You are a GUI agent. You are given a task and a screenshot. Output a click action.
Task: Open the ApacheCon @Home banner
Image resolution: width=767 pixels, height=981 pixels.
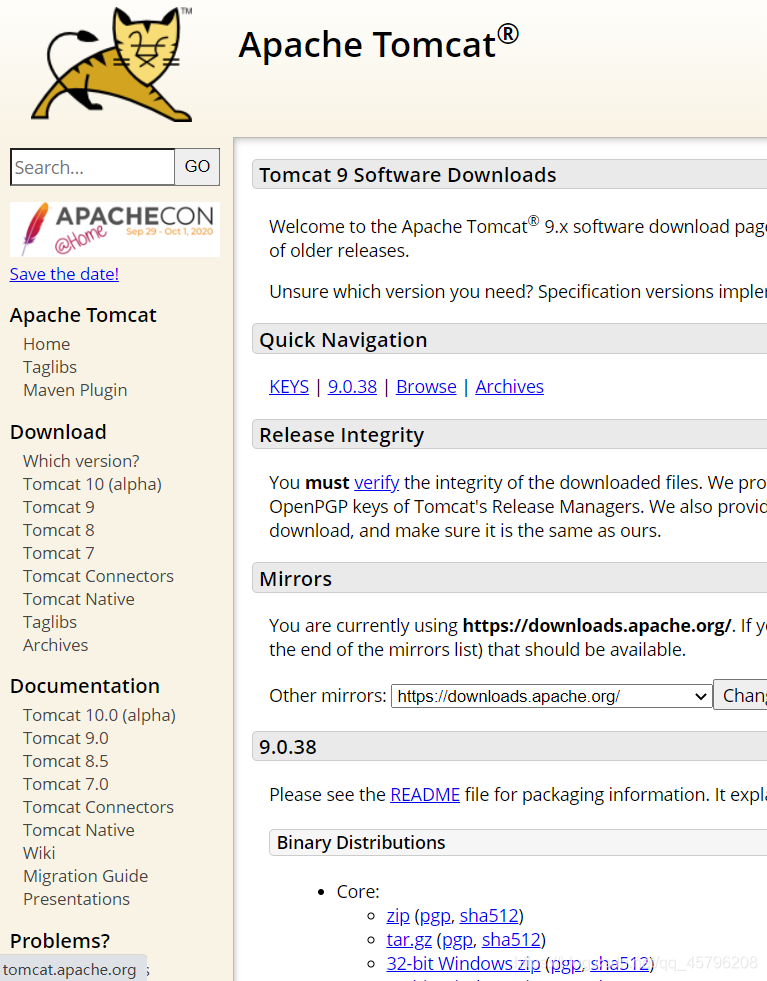pos(114,229)
